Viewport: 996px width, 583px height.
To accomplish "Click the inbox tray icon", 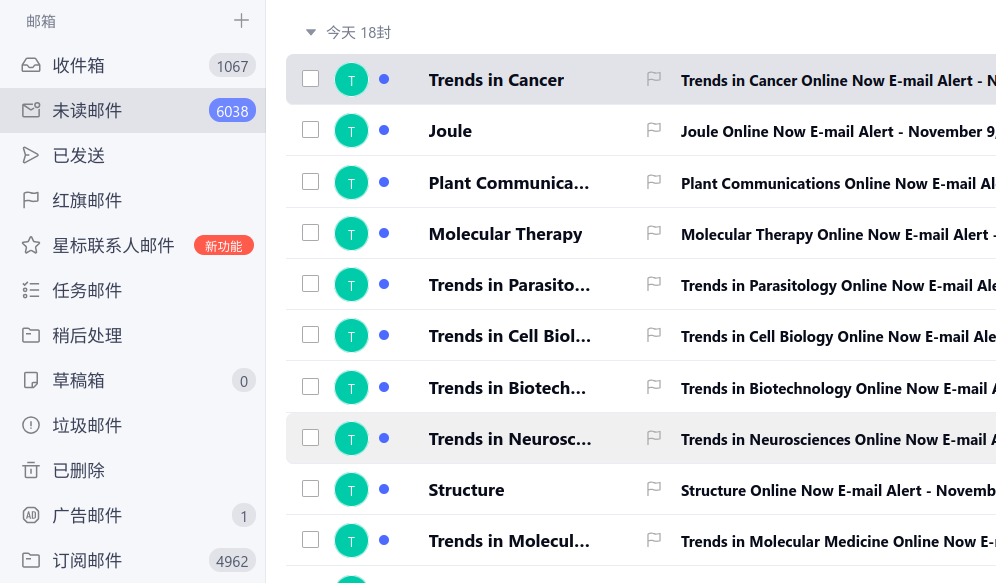I will [x=30, y=65].
